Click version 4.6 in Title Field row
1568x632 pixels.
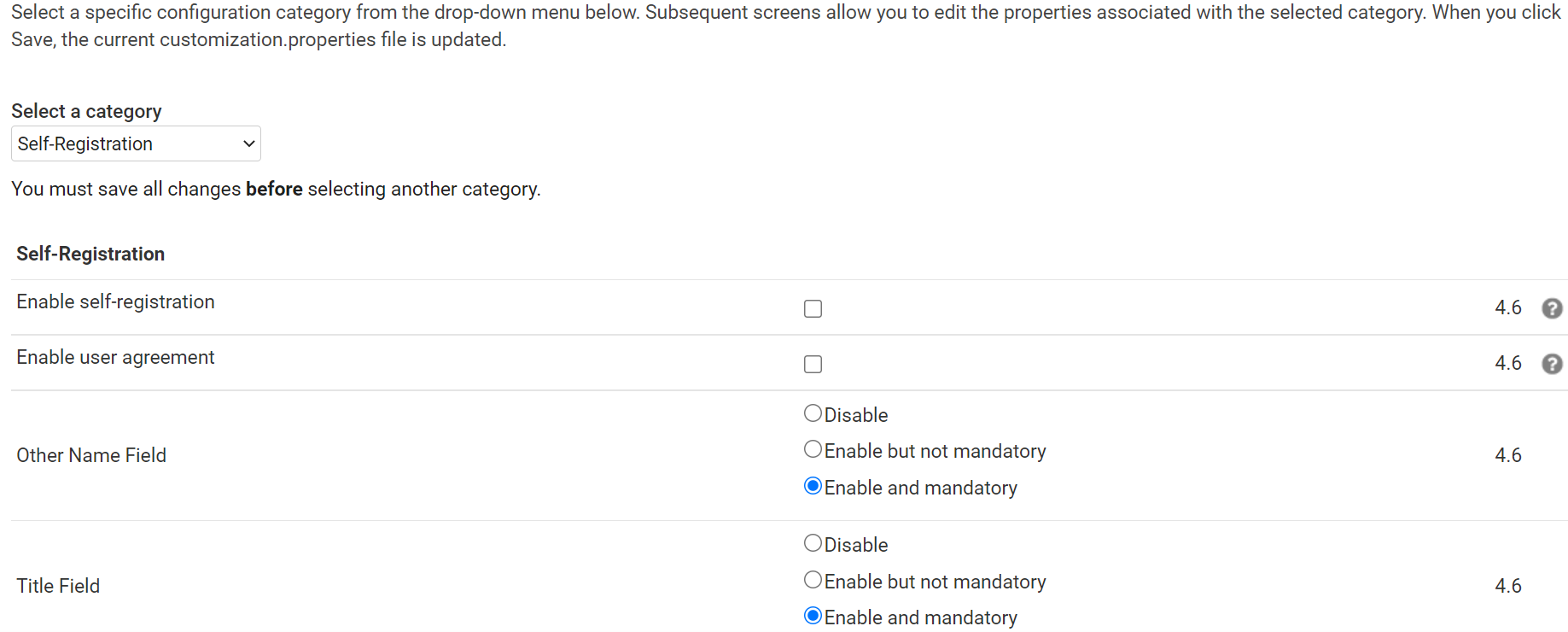tap(1508, 586)
